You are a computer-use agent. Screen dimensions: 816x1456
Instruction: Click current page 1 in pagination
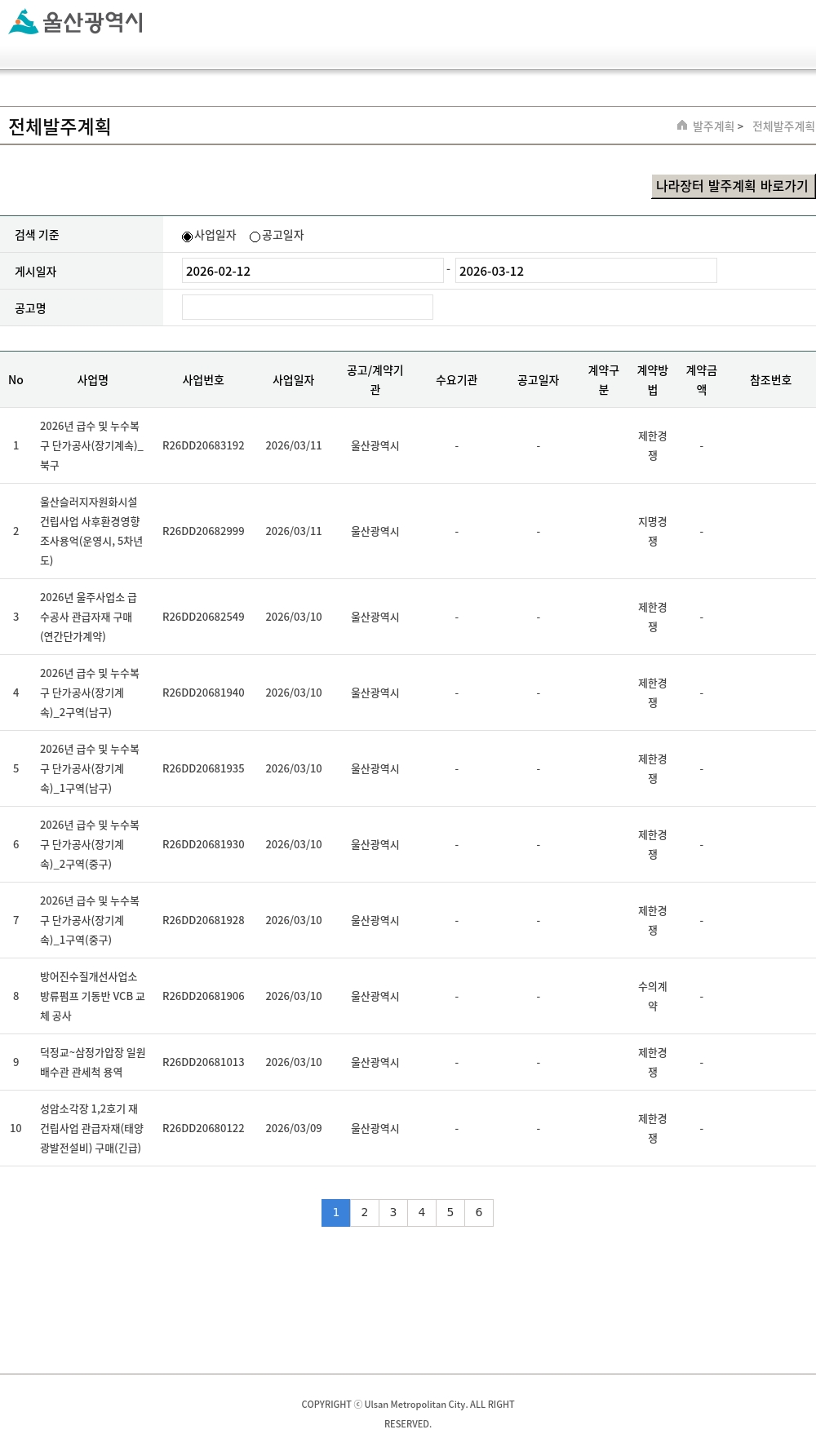[335, 1213]
